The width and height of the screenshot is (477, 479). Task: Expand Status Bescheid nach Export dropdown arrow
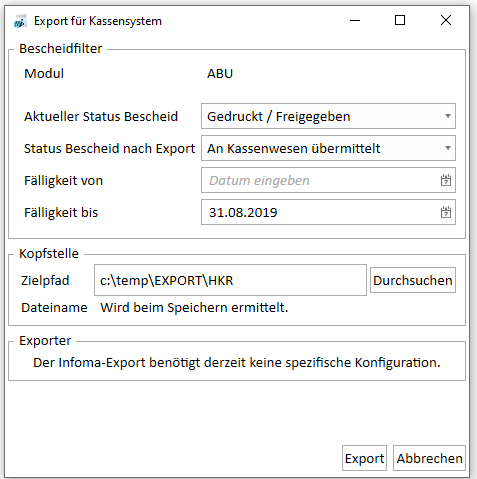pyautogui.click(x=448, y=148)
